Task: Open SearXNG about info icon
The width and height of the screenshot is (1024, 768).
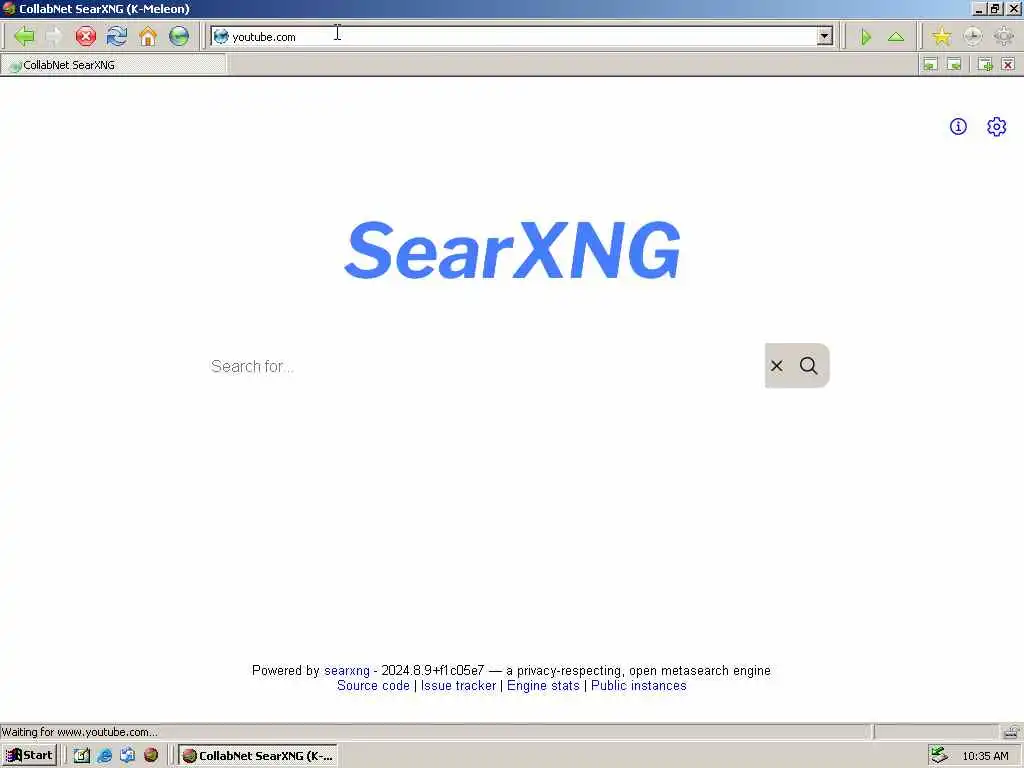Action: click(958, 127)
